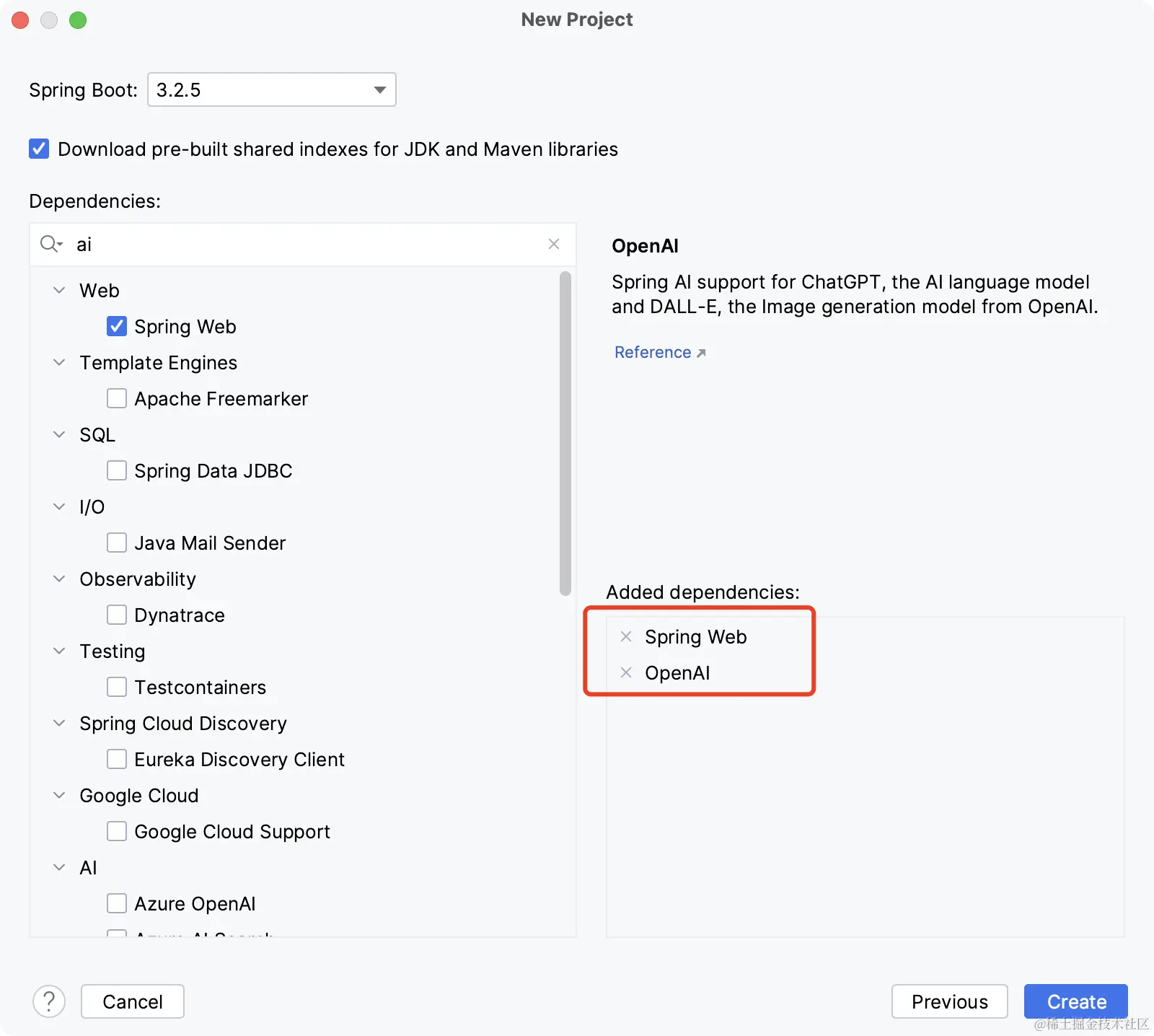Click the Azure OpenAI label text
1154x1036 pixels.
coord(195,903)
